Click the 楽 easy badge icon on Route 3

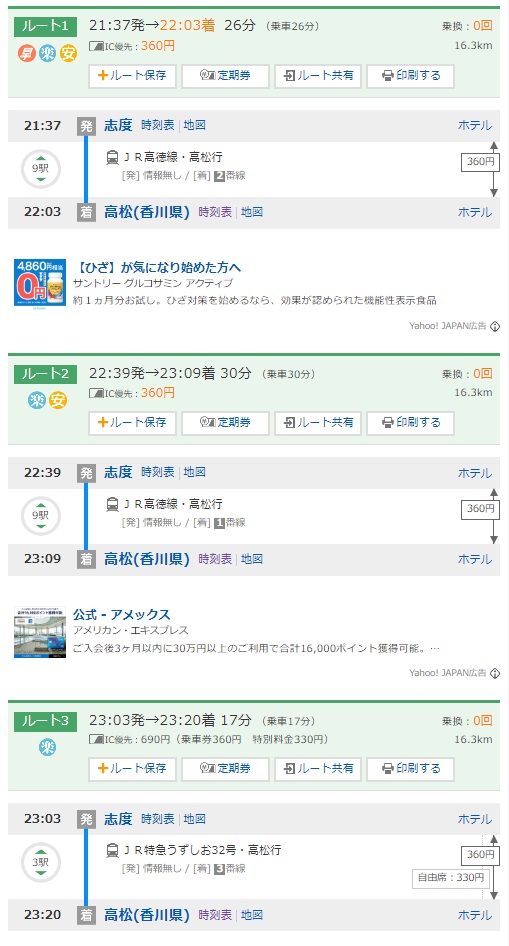[x=48, y=747]
